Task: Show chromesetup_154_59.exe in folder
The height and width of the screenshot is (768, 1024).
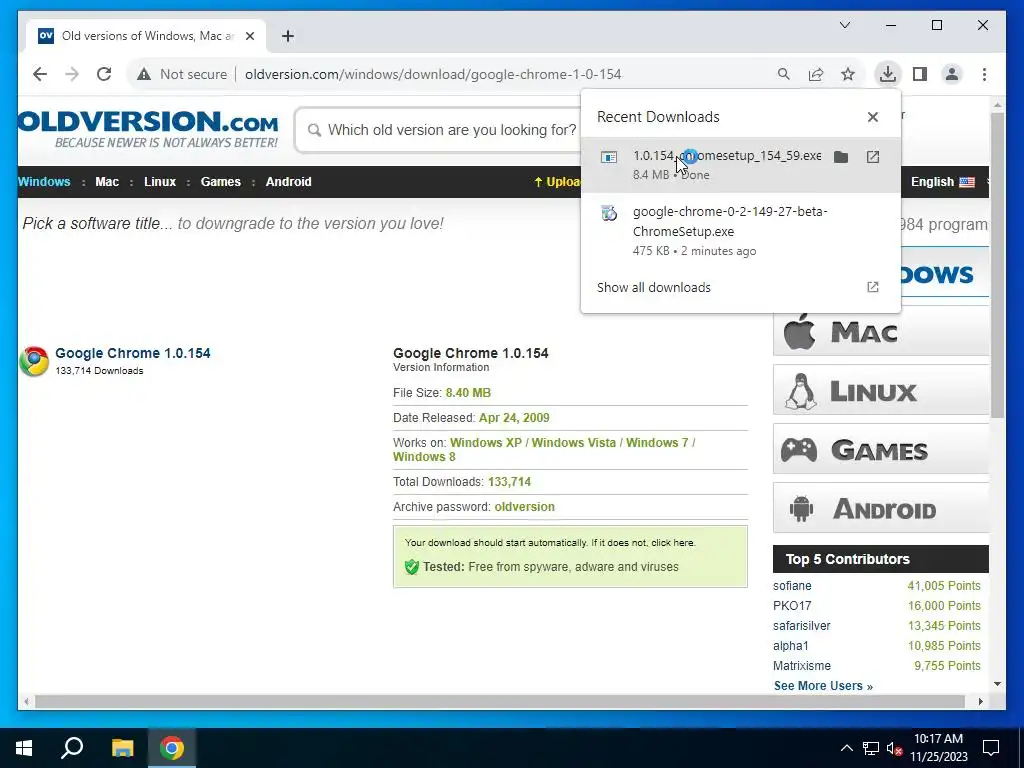Action: tap(841, 157)
